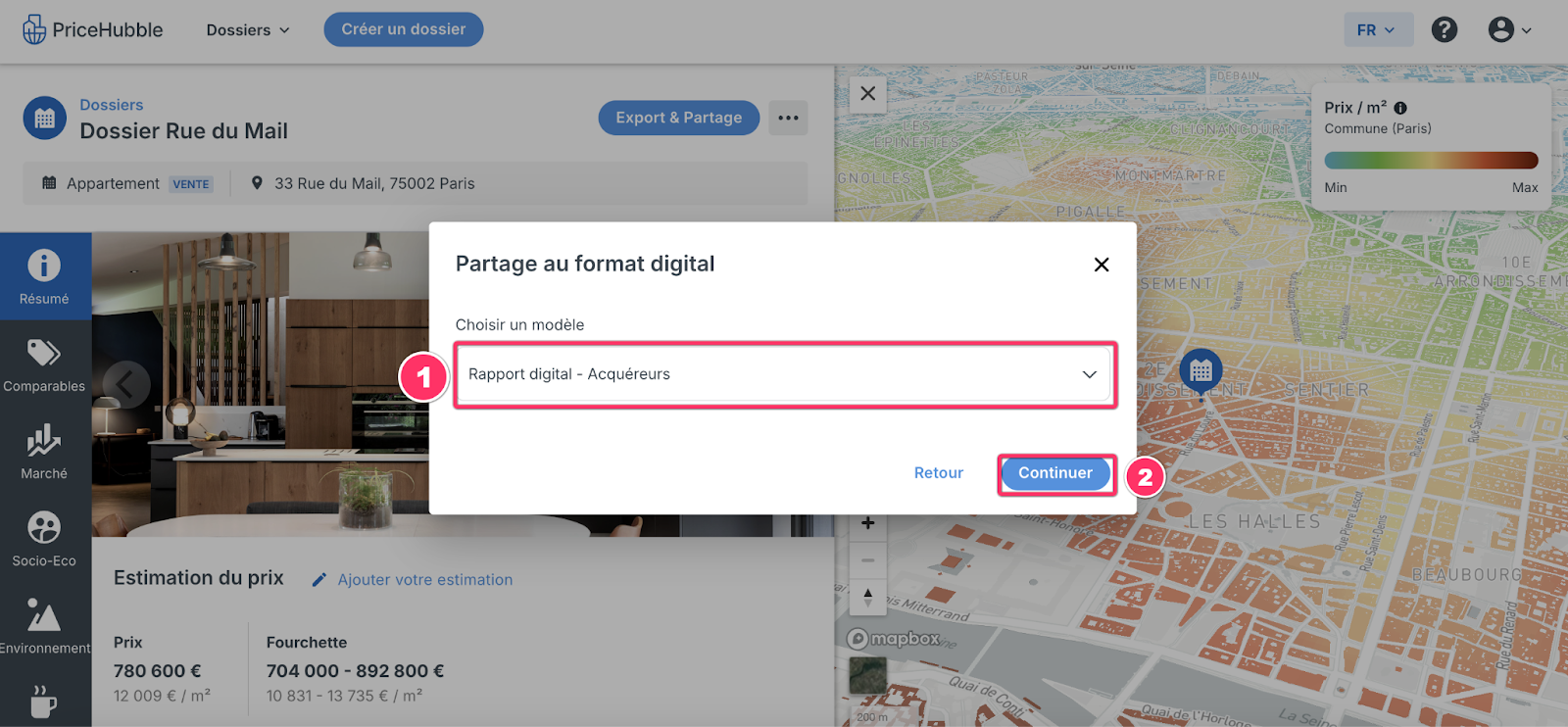
Task: Reset map compass orientation
Action: click(868, 597)
